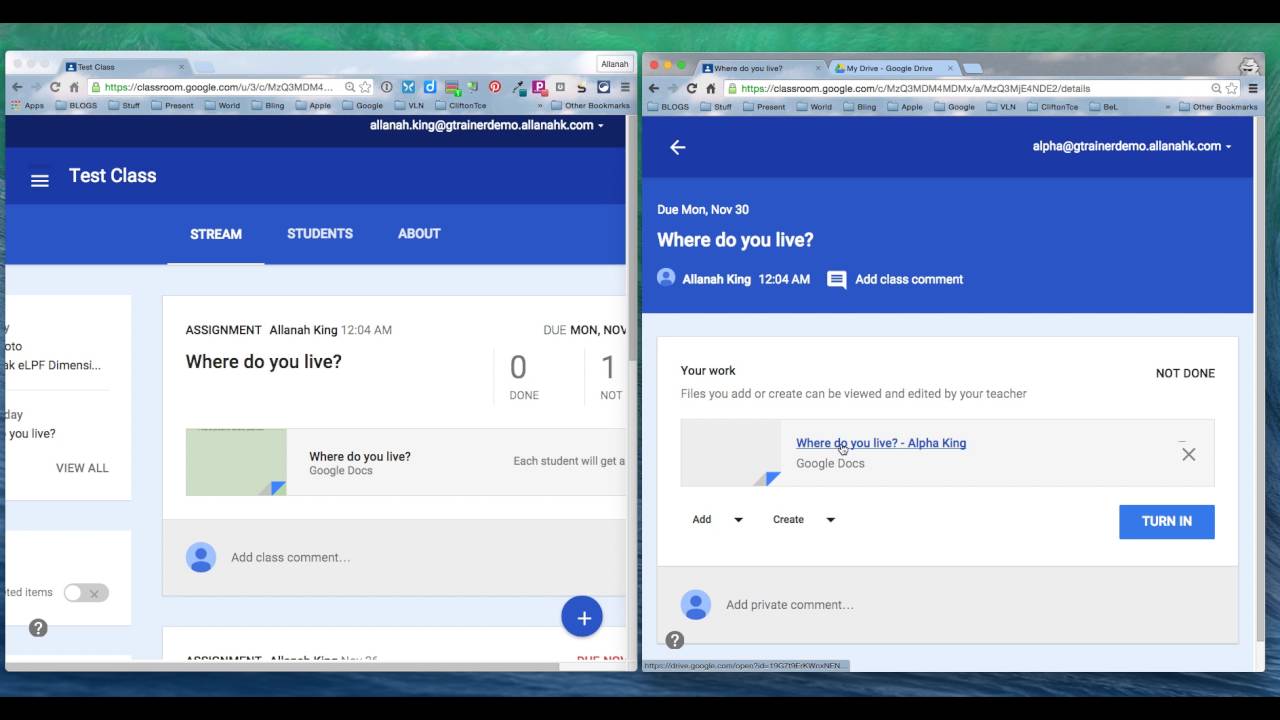Click VIEW ALL in the left sidebar
Image resolution: width=1280 pixels, height=720 pixels.
point(82,468)
